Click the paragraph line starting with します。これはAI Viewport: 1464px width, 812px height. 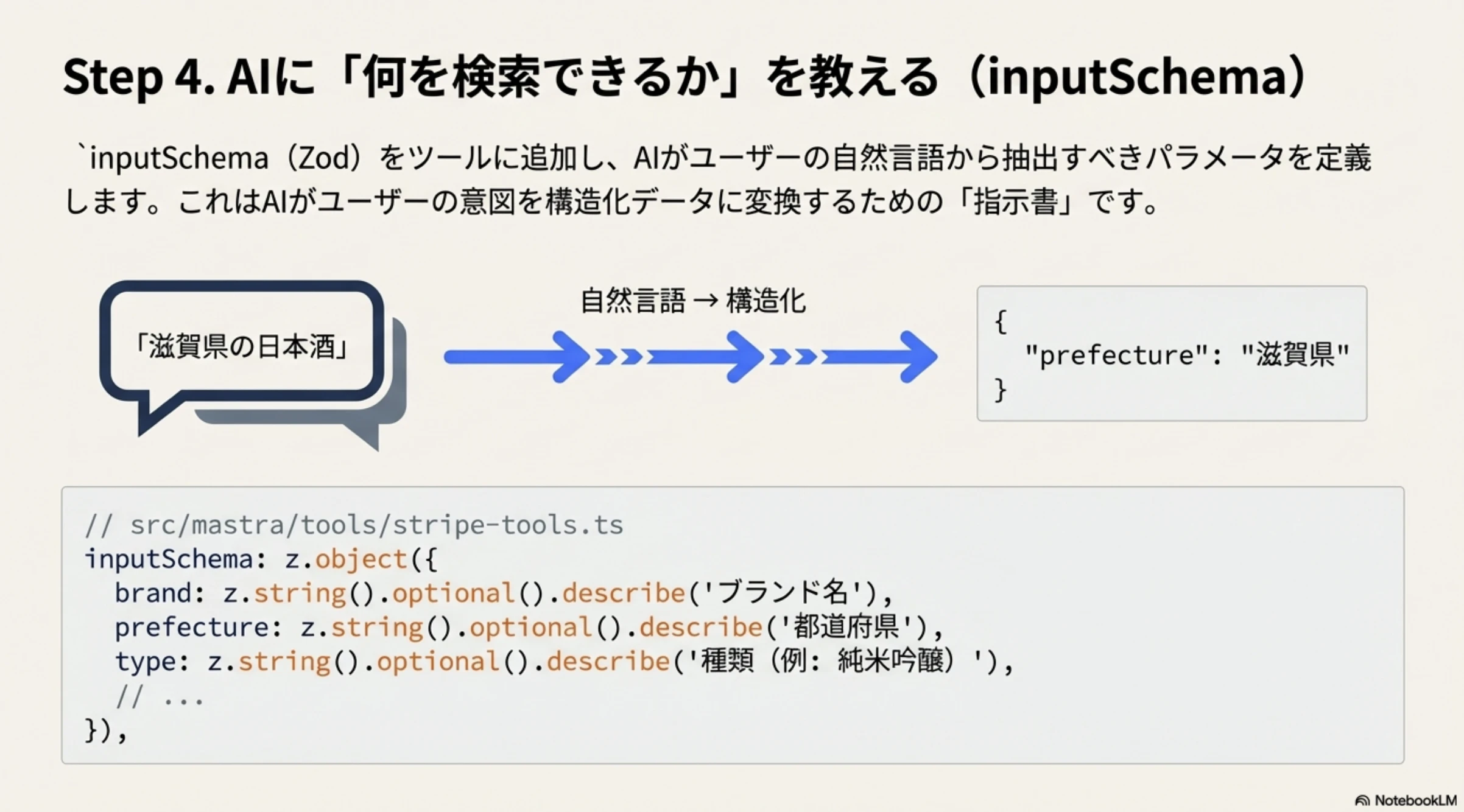point(611,201)
